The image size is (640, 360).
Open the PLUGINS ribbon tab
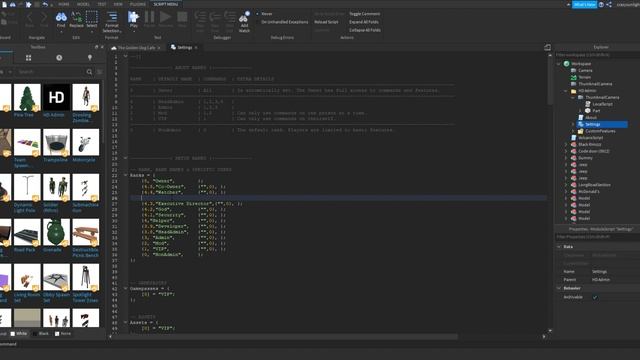coord(138,4)
